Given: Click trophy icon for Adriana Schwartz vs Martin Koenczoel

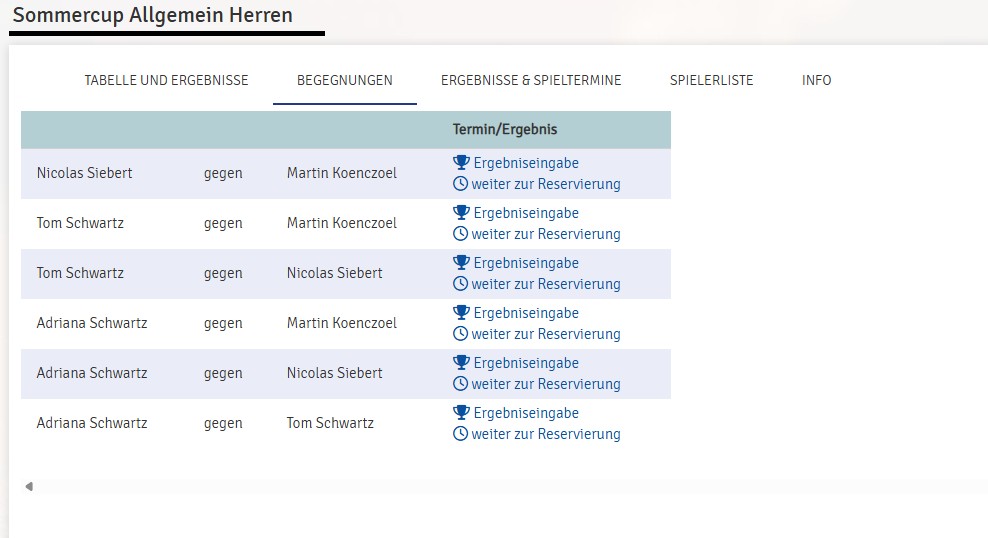Looking at the screenshot, I should [461, 312].
